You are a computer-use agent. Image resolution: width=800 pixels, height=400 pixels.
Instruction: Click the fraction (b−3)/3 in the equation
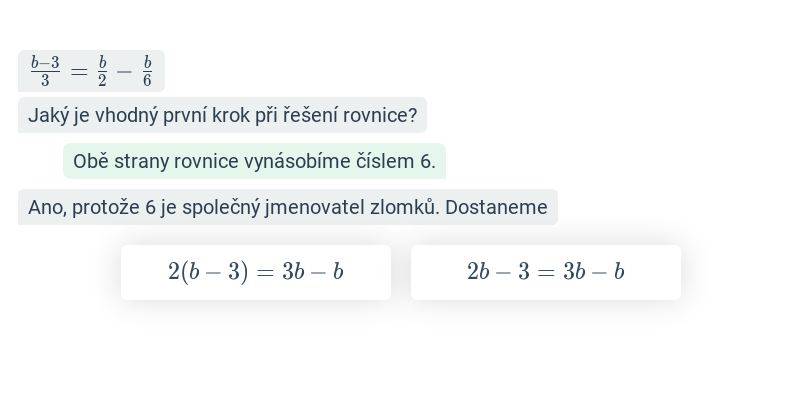pos(45,71)
